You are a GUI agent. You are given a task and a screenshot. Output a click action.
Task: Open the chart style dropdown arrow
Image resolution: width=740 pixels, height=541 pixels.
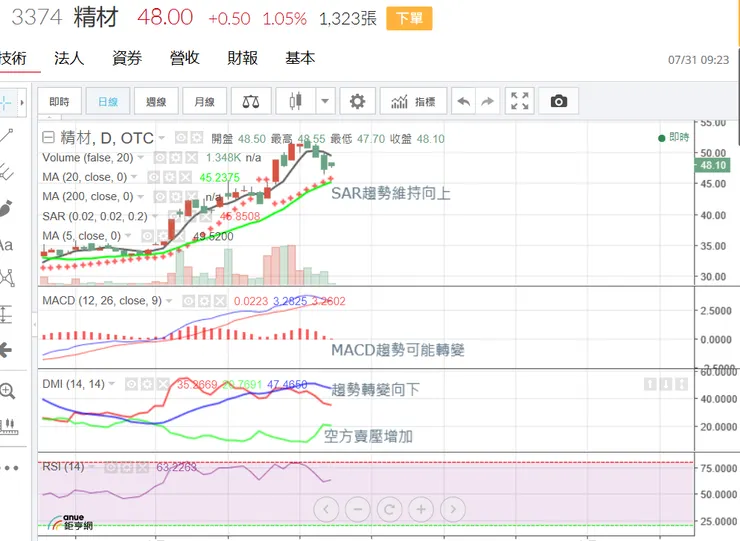tap(325, 101)
